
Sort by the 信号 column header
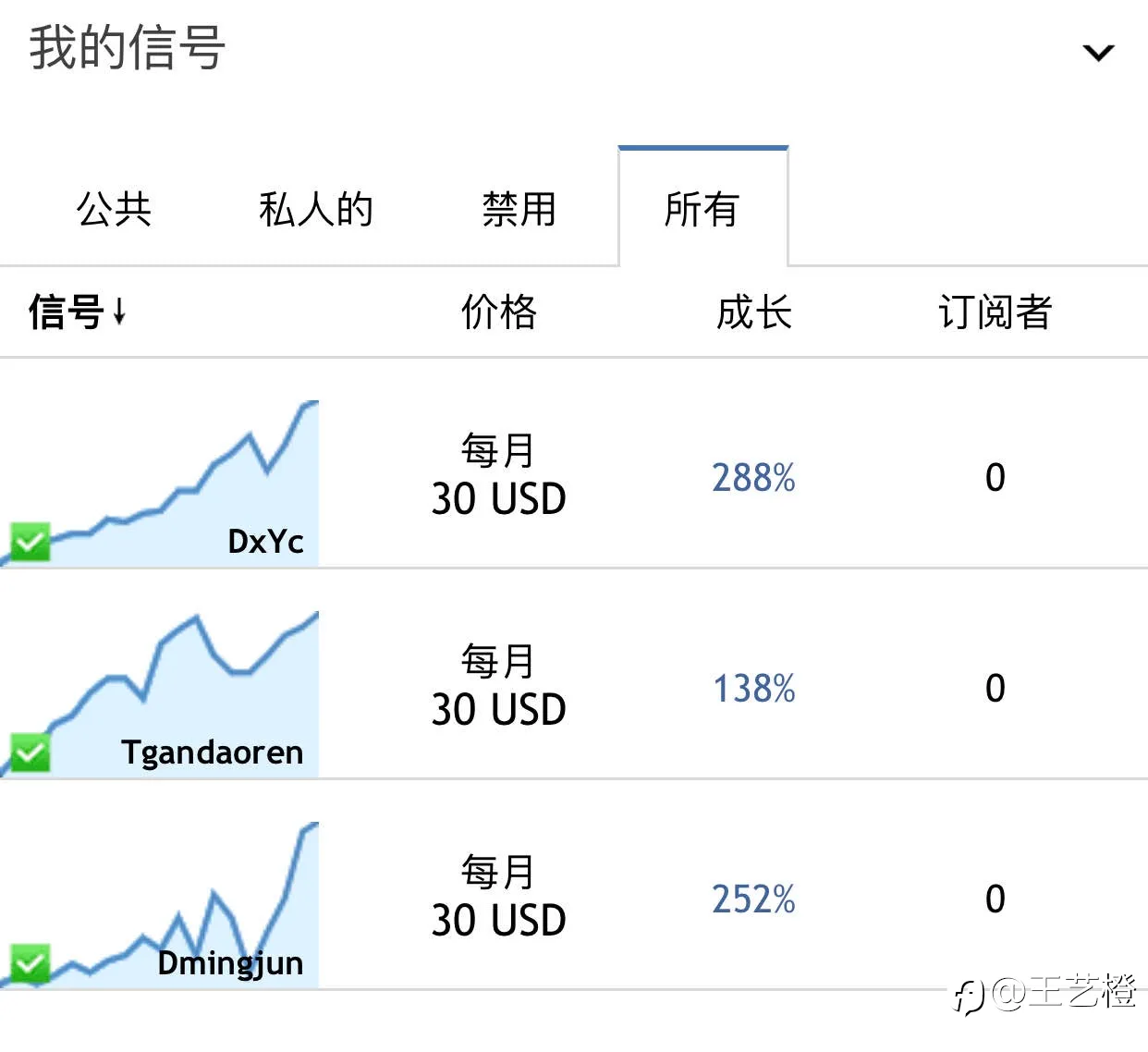click(77, 312)
